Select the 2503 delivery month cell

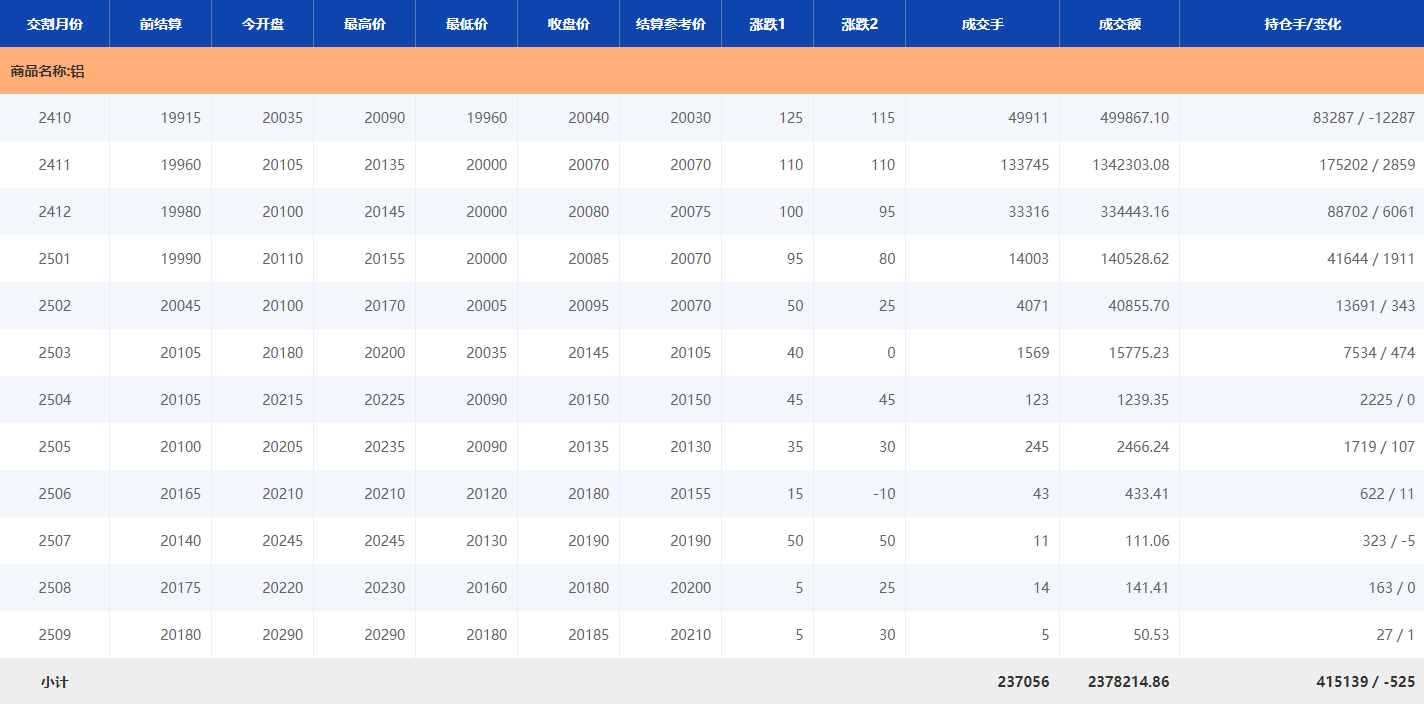click(55, 353)
